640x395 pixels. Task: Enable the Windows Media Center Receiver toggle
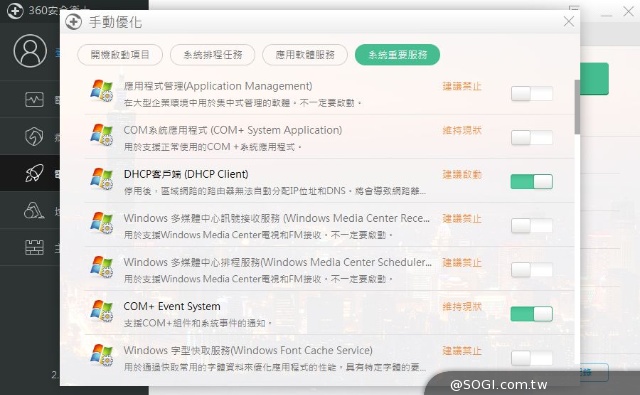click(531, 226)
